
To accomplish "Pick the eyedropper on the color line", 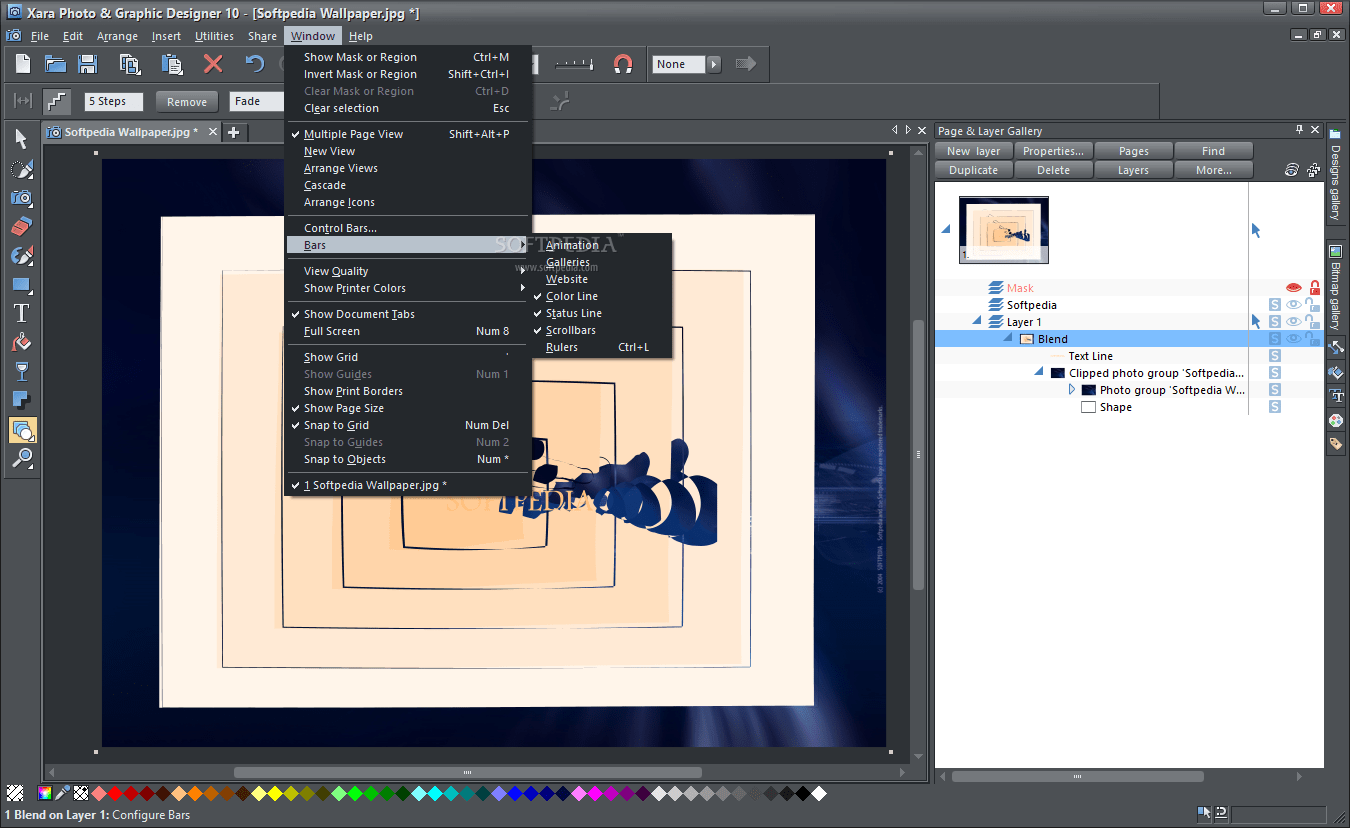I will (62, 794).
